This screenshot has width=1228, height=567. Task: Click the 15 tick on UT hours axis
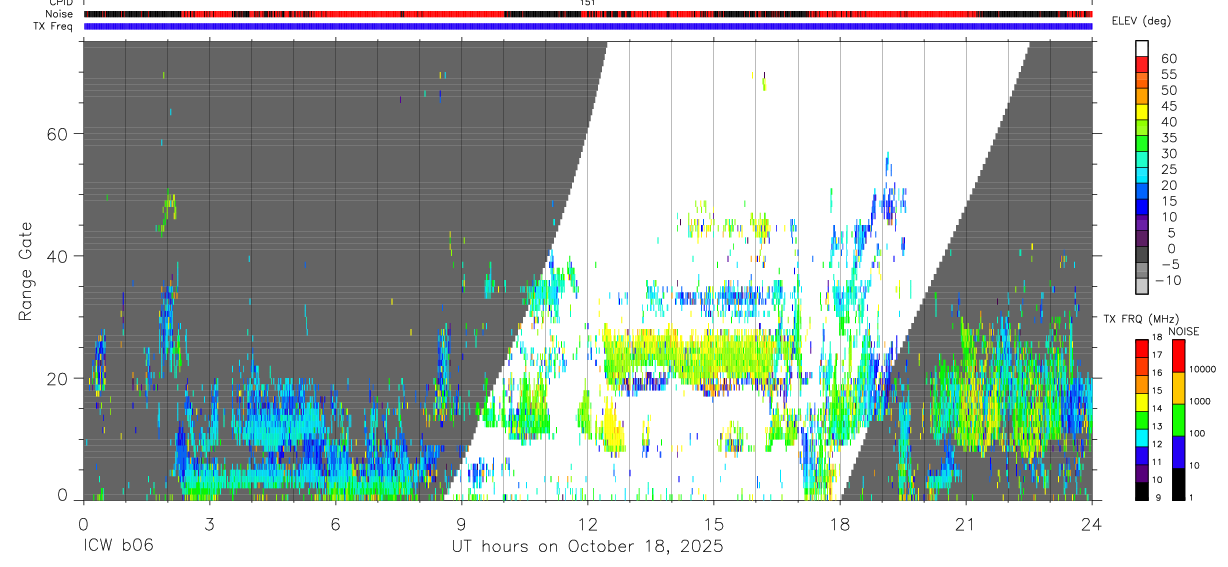(x=714, y=524)
